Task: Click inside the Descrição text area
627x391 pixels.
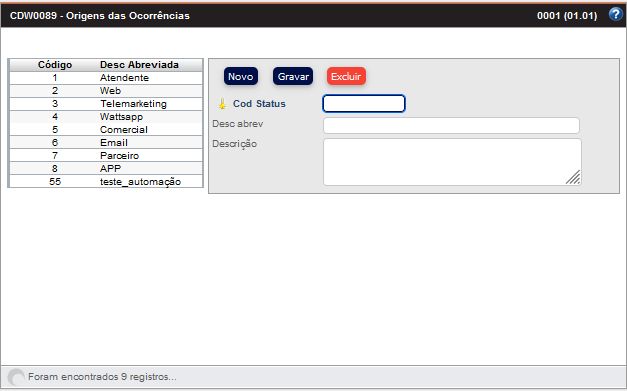Action: tap(452, 162)
